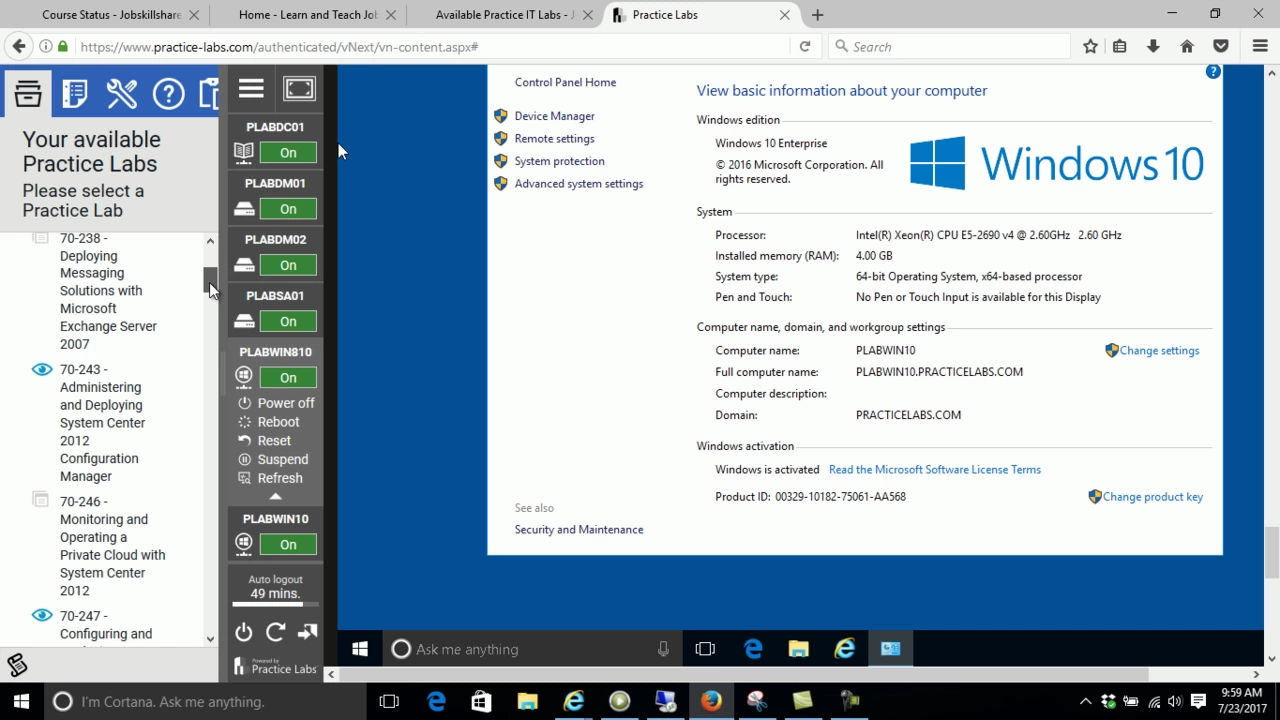
Task: Click the Firefox home button
Action: (x=1187, y=46)
